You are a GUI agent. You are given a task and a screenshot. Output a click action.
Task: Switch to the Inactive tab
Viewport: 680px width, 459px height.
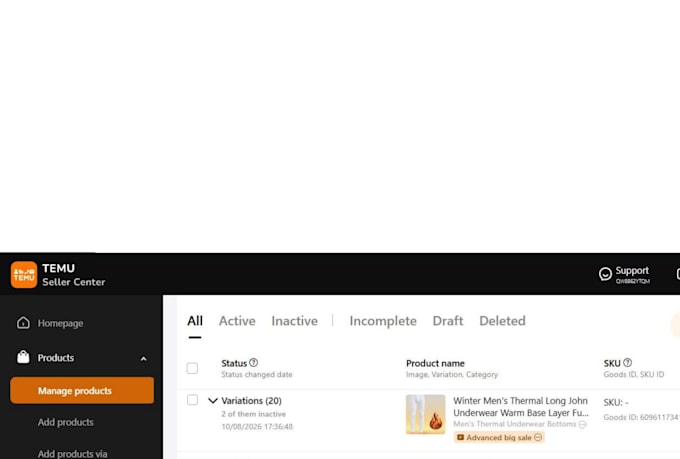pyautogui.click(x=294, y=321)
